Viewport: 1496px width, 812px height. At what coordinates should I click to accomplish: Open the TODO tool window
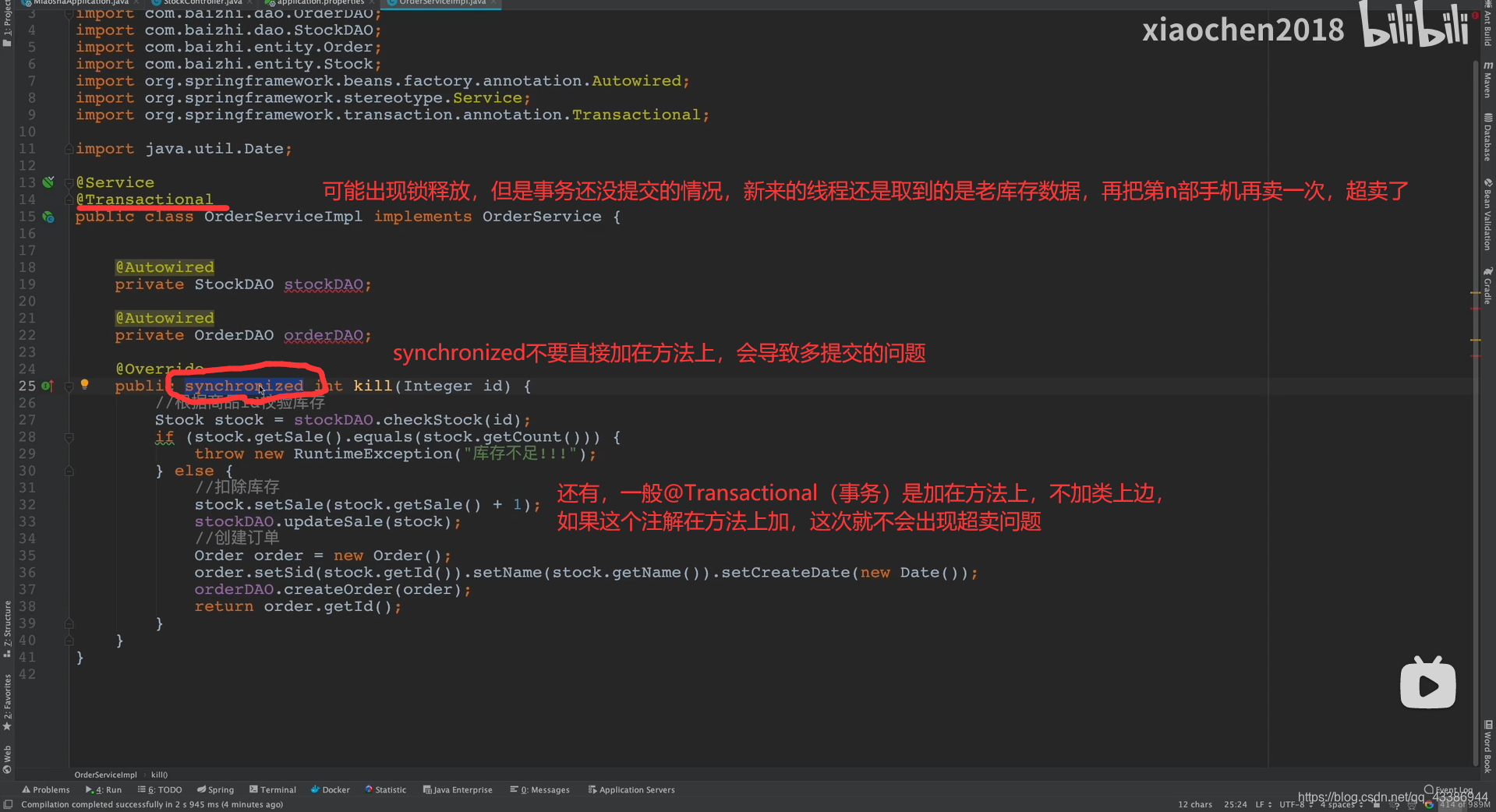tap(160, 789)
